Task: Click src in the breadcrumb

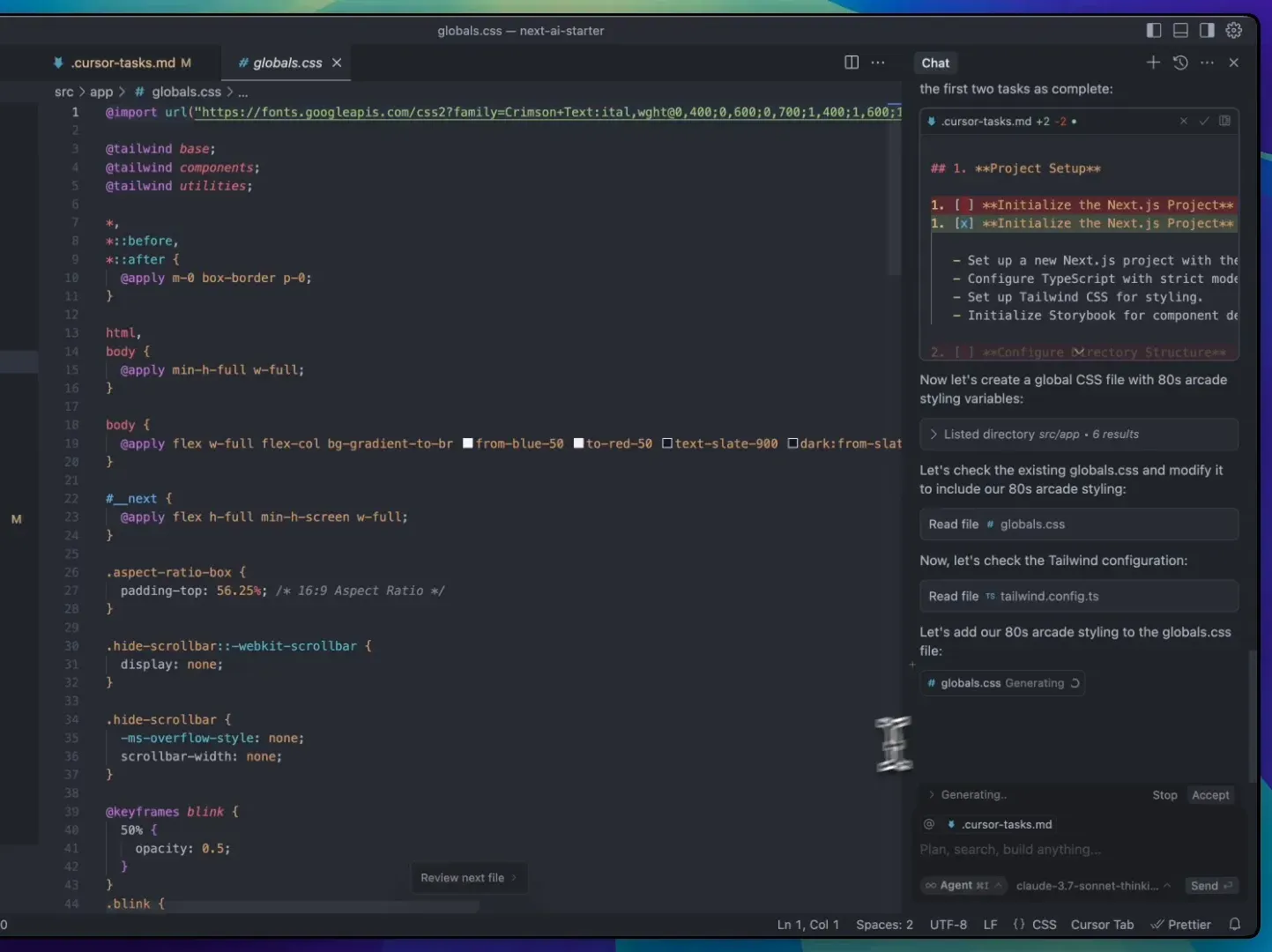Action: click(x=63, y=92)
